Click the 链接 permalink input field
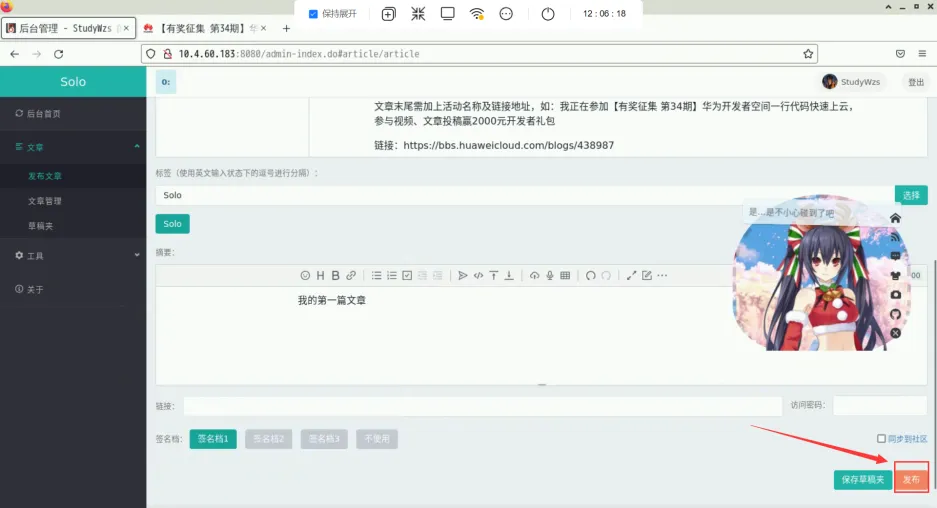Image resolution: width=937 pixels, height=508 pixels. click(x=482, y=406)
